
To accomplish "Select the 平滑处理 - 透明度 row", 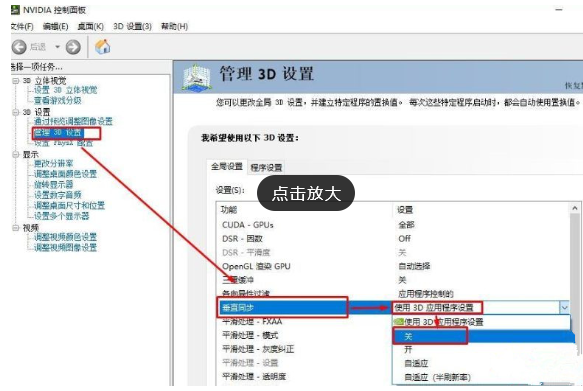I will (305, 377).
